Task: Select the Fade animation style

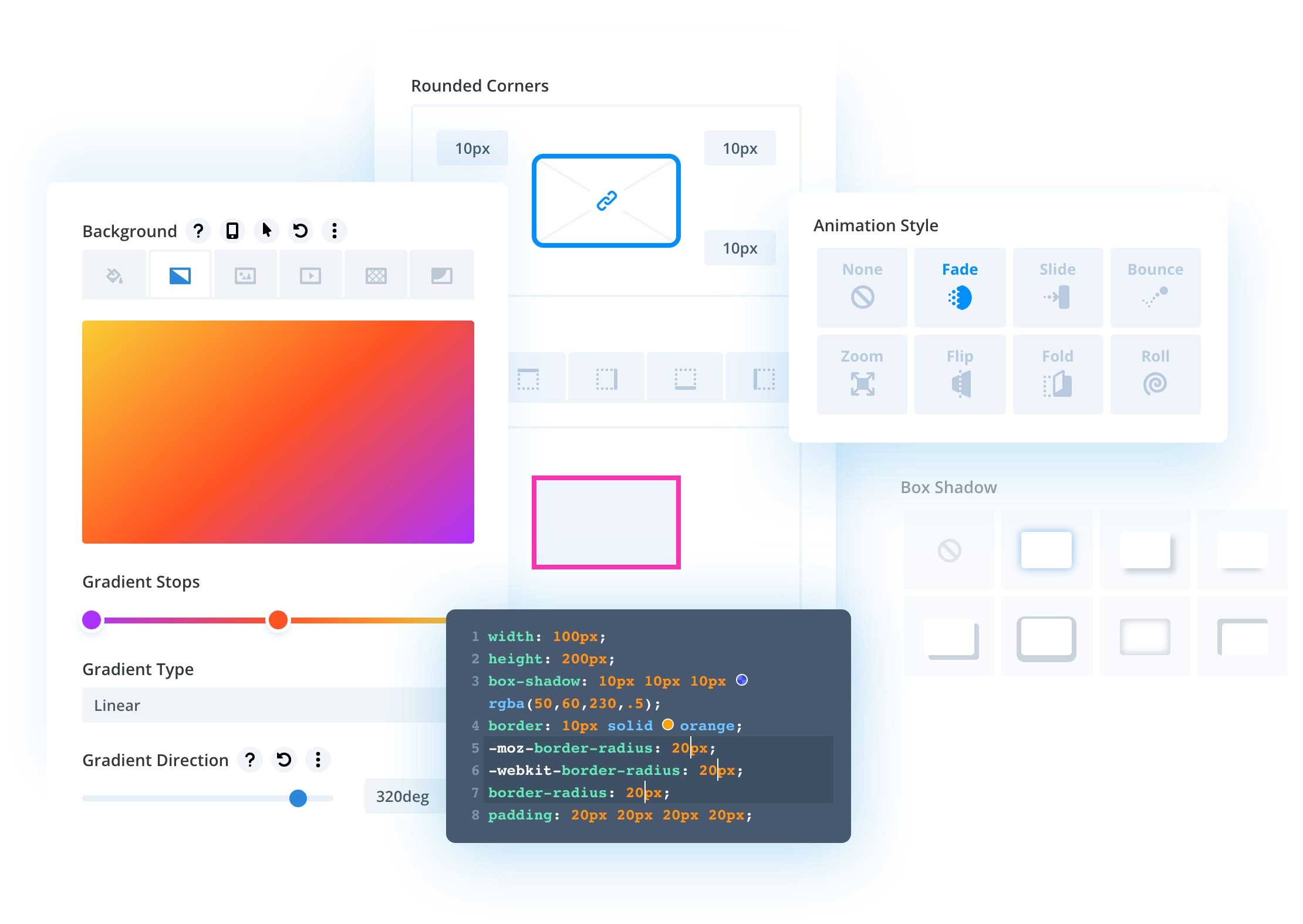Action: pos(957,285)
